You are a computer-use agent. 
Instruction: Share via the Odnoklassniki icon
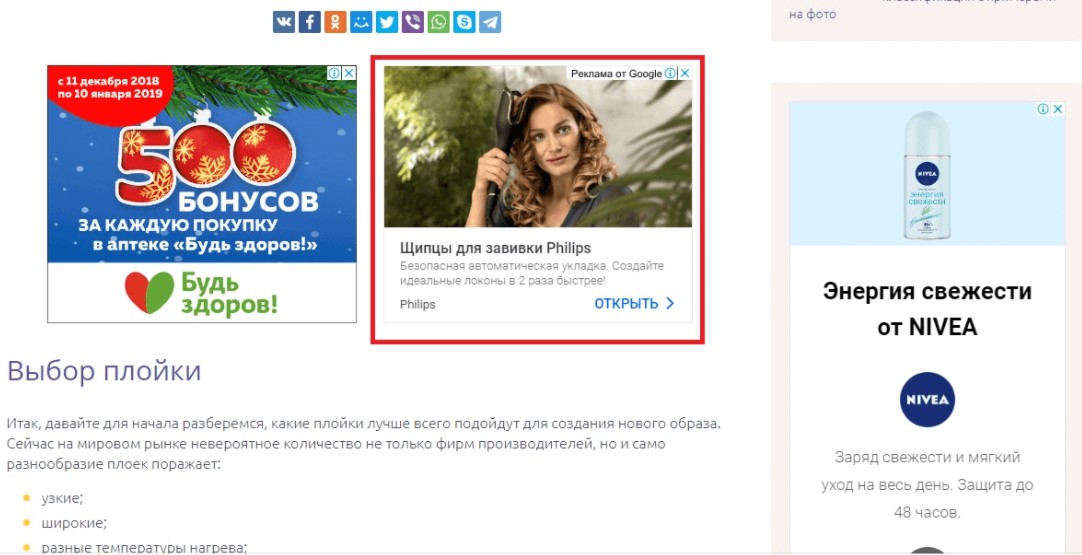point(335,22)
